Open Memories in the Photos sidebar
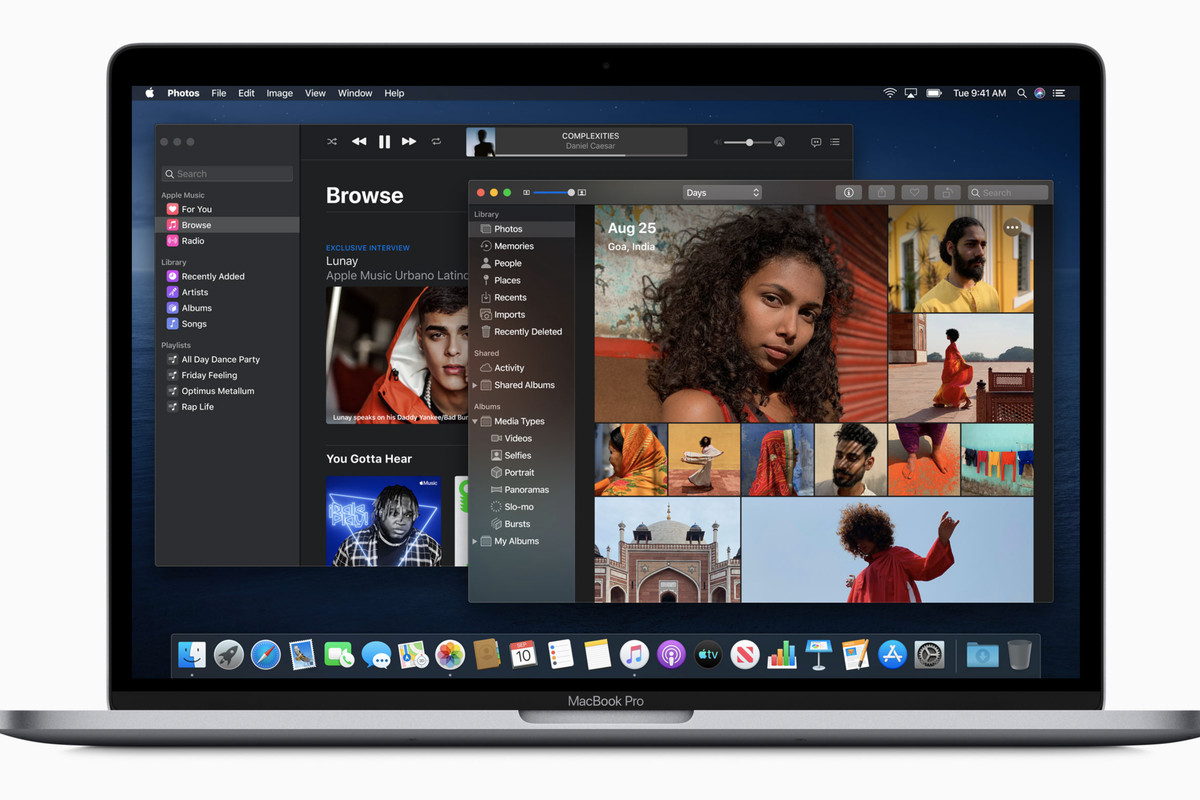Screen dimensions: 1200x800 click(513, 246)
